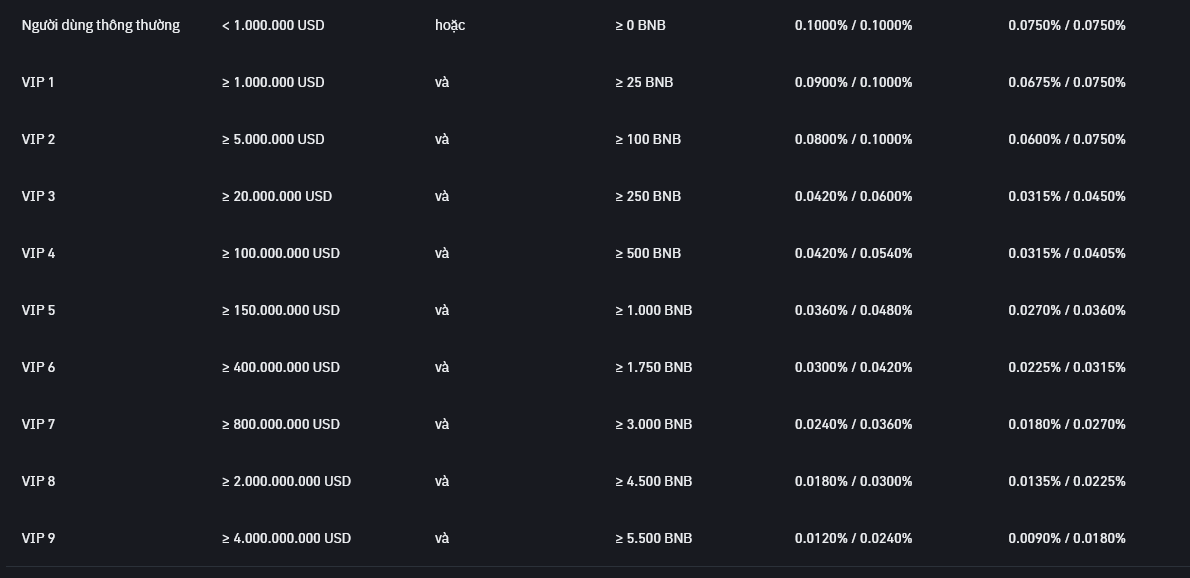
Task: Select the VIP 7 tier label
Action: [38, 424]
